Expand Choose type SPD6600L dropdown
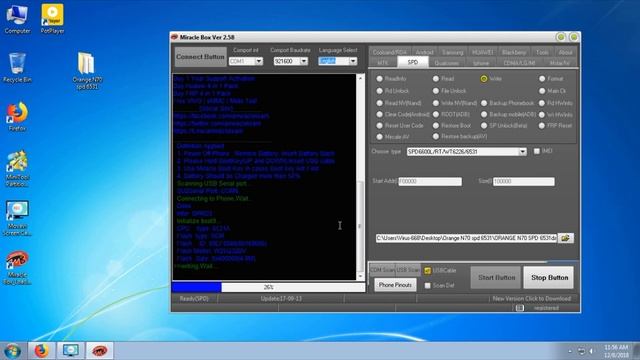640x360 pixels. point(522,152)
